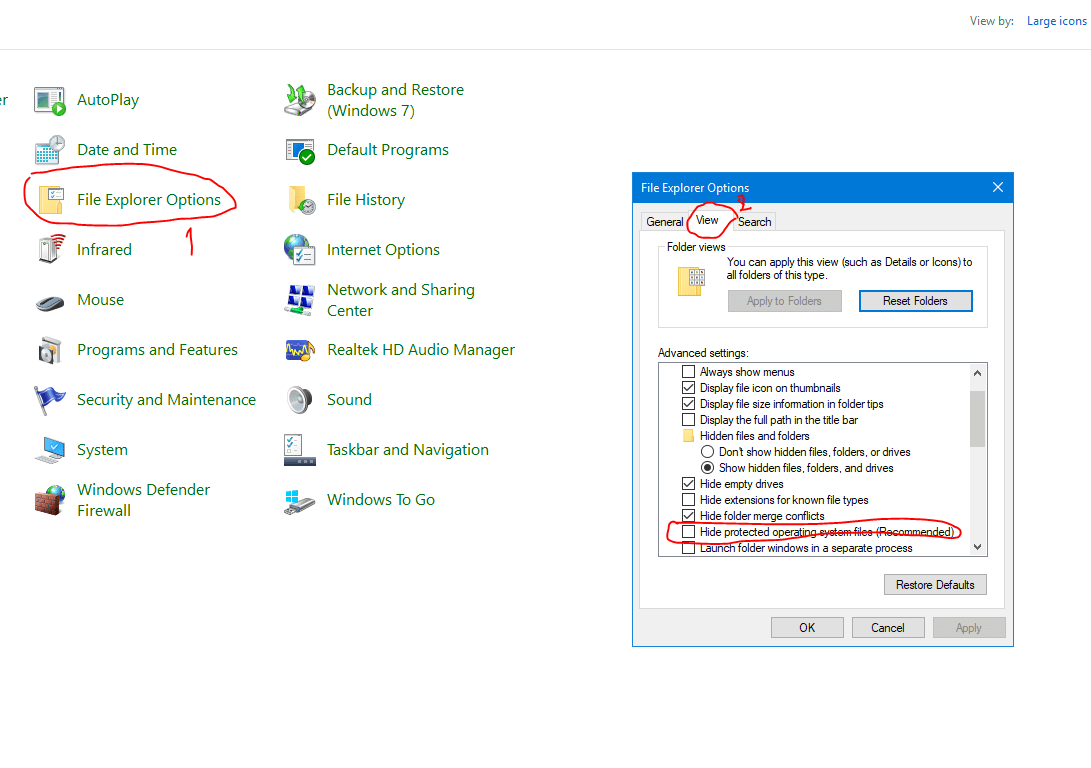Open the Sound speaker icon

(x=300, y=400)
